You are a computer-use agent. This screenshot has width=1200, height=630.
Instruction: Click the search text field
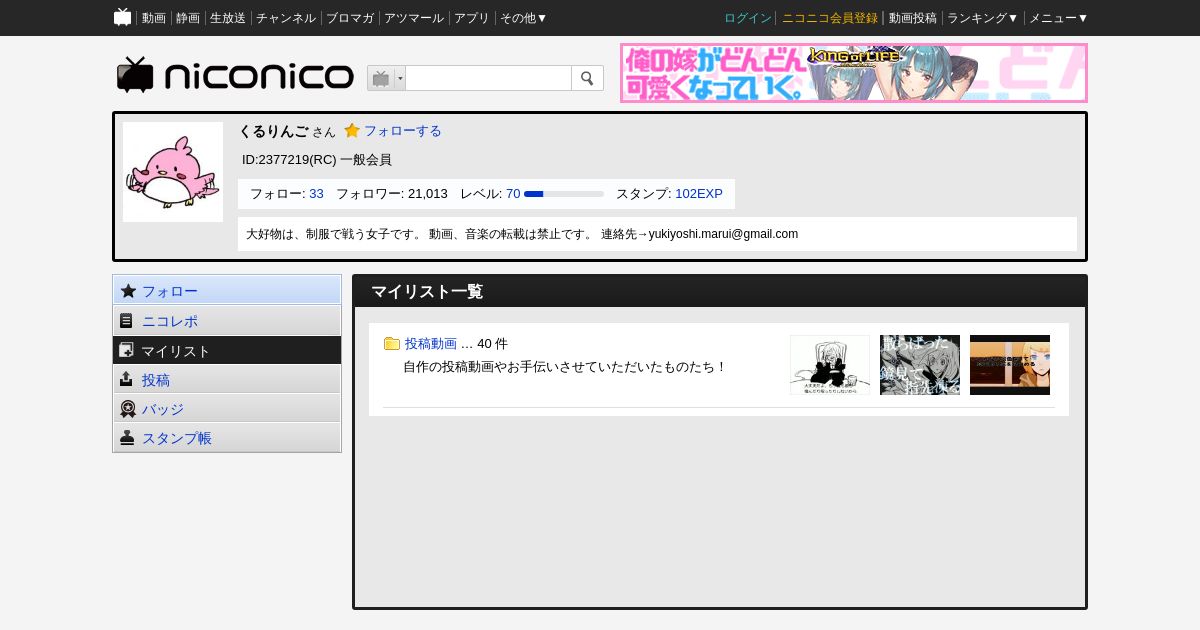(488, 78)
